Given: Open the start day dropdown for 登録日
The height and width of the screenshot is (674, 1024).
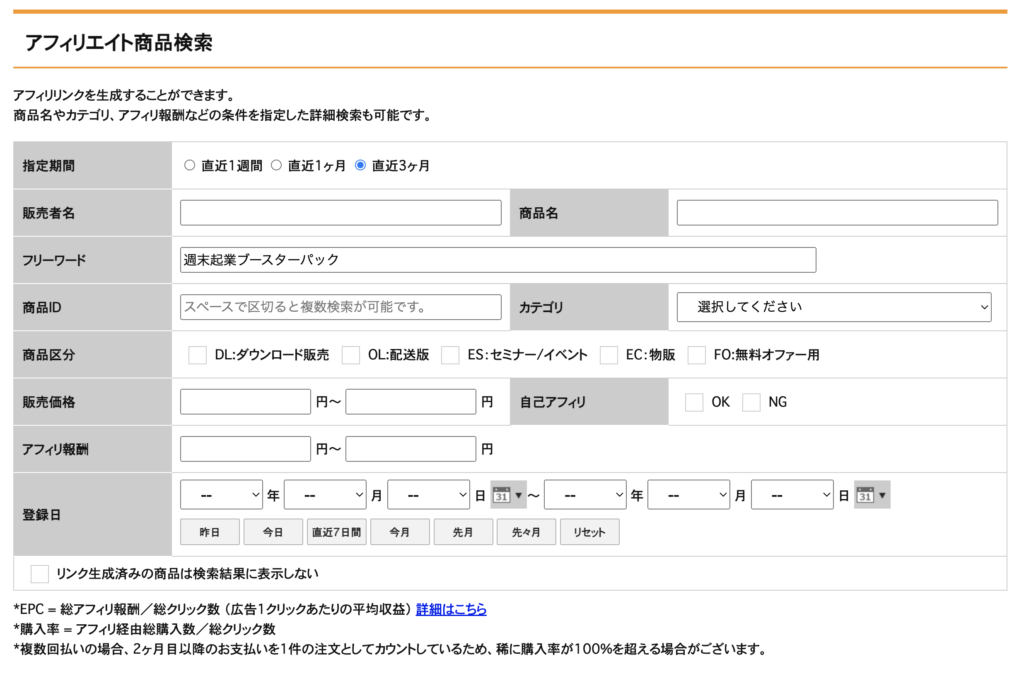Looking at the screenshot, I should [x=428, y=495].
